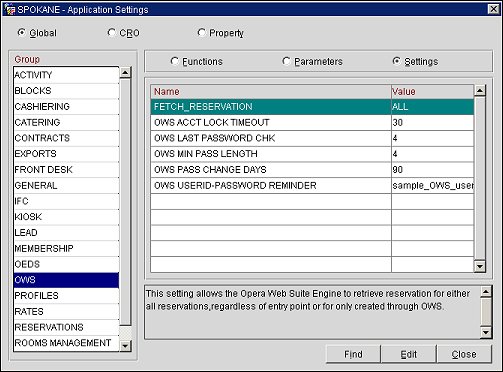
Task: Select the OWS MIN PASS LENGTH row
Action: coord(312,154)
